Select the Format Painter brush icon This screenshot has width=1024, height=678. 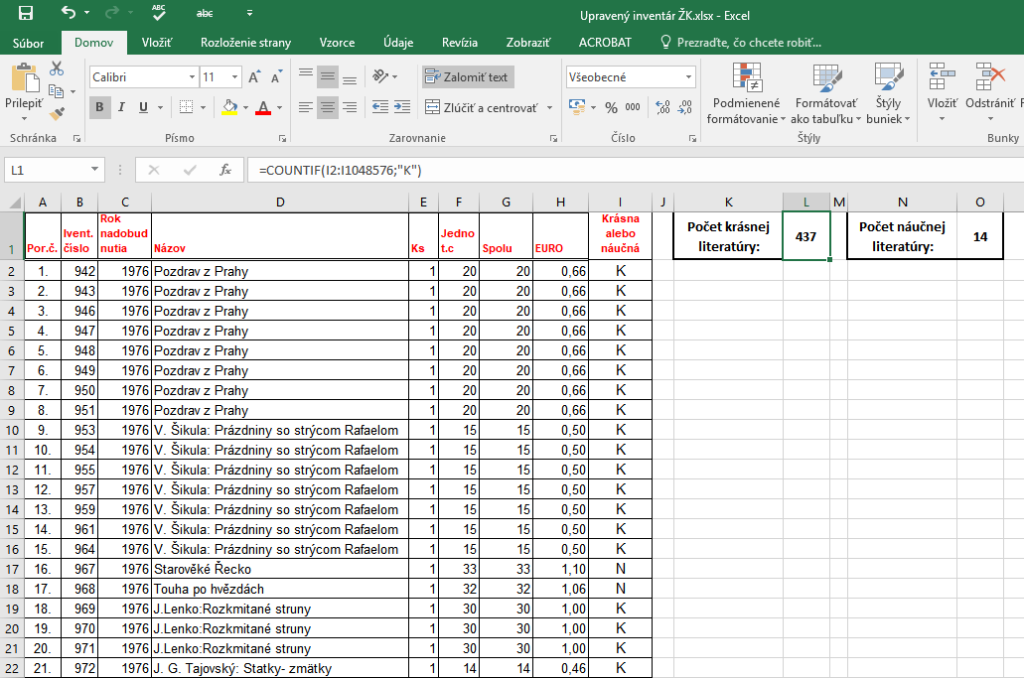pyautogui.click(x=57, y=113)
